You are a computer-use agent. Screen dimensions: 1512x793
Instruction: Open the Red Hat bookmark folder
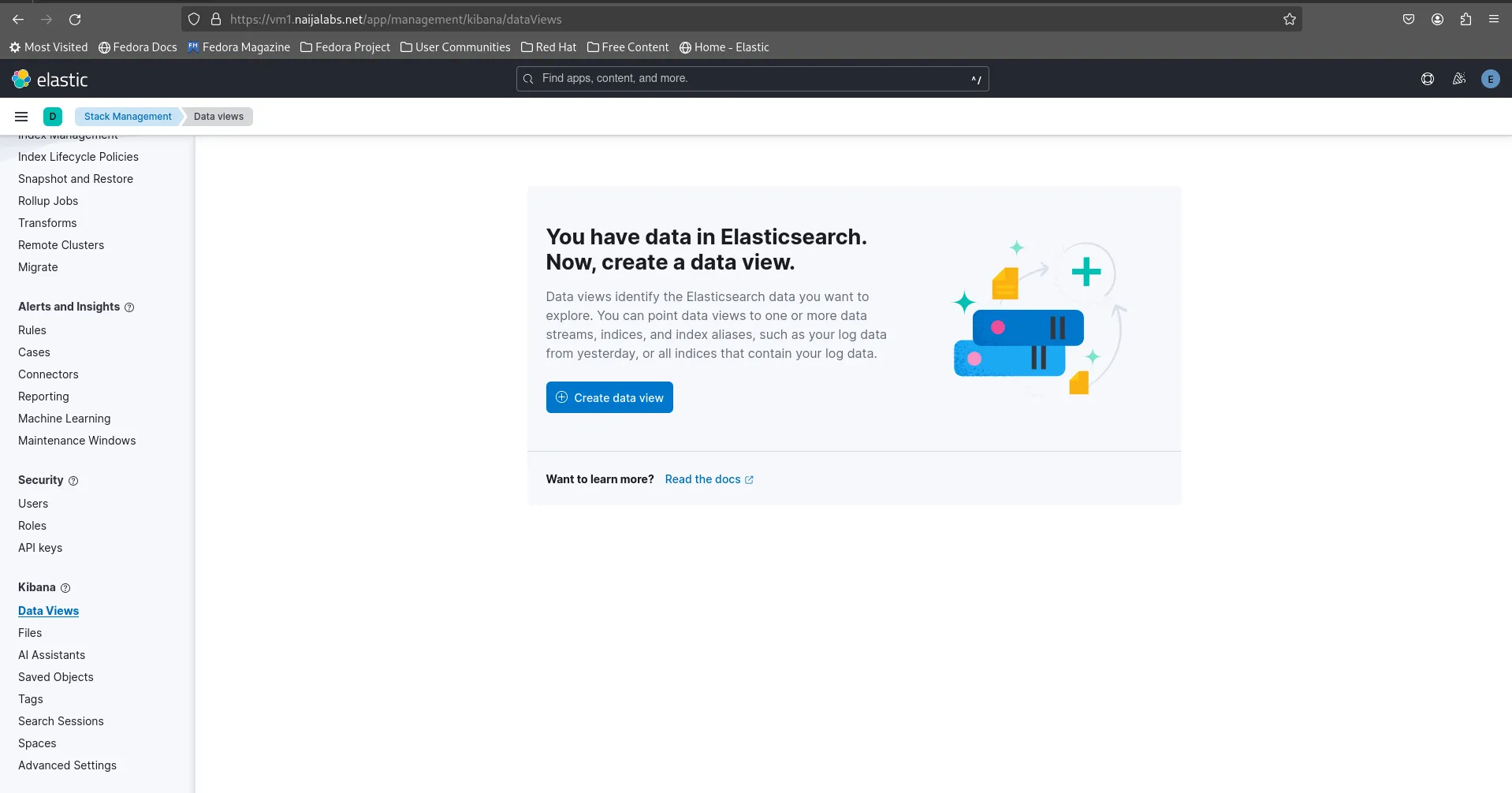point(549,47)
